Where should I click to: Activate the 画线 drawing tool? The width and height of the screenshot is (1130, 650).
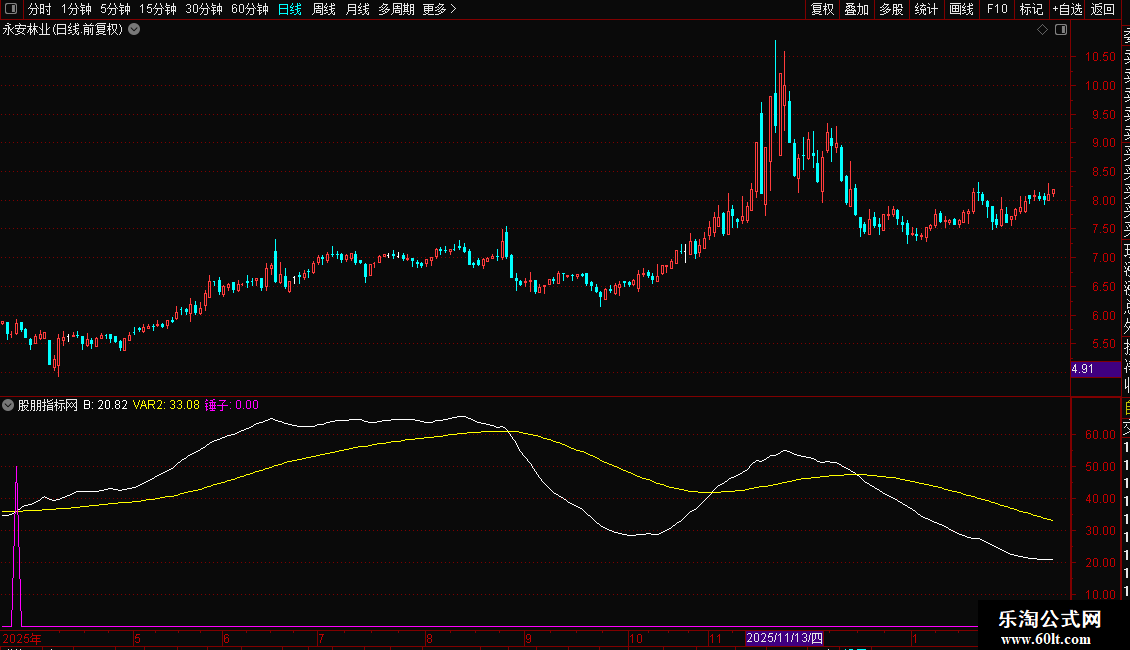tap(961, 9)
